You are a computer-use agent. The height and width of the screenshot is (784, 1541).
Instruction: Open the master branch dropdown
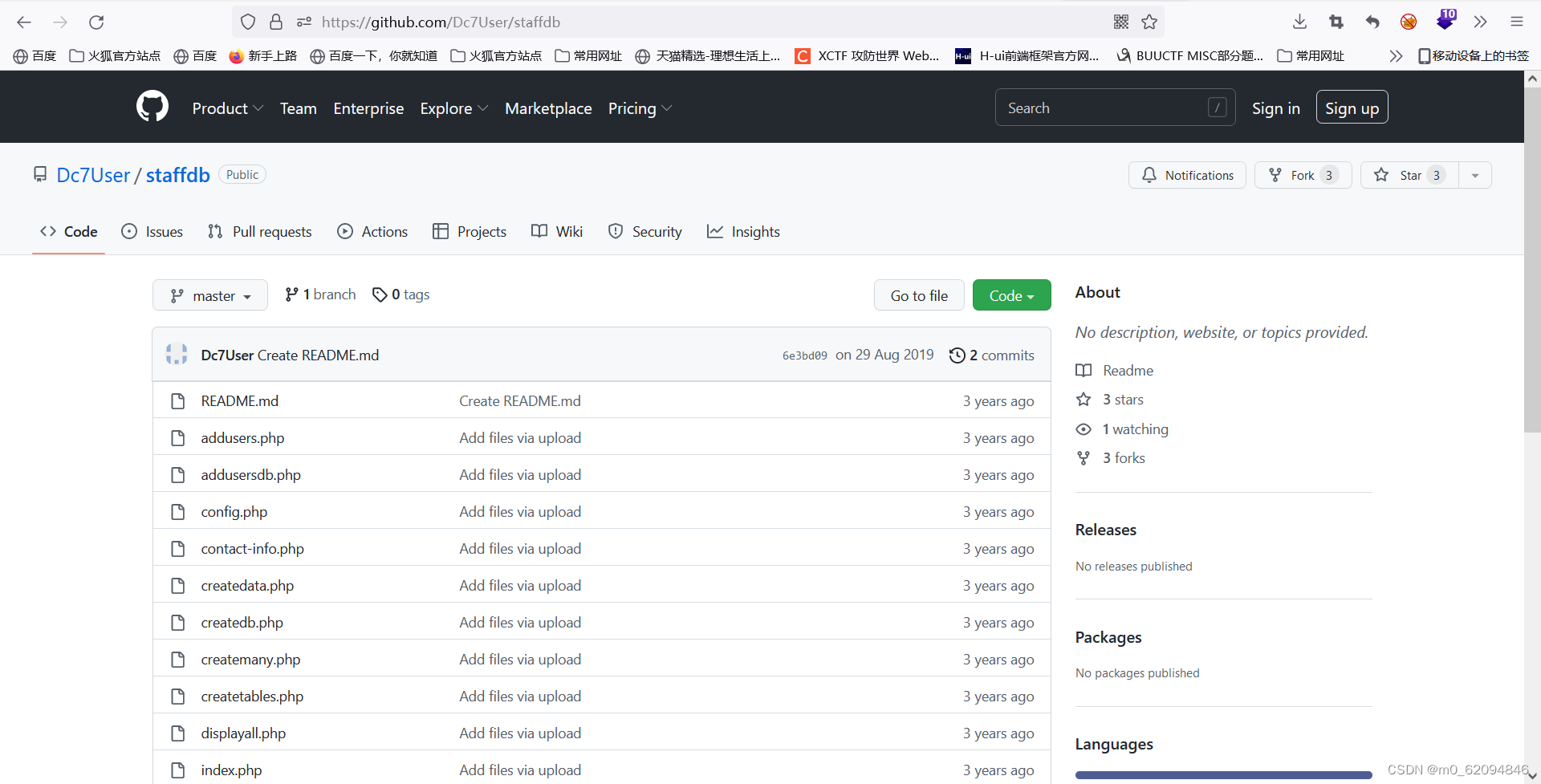(x=210, y=295)
